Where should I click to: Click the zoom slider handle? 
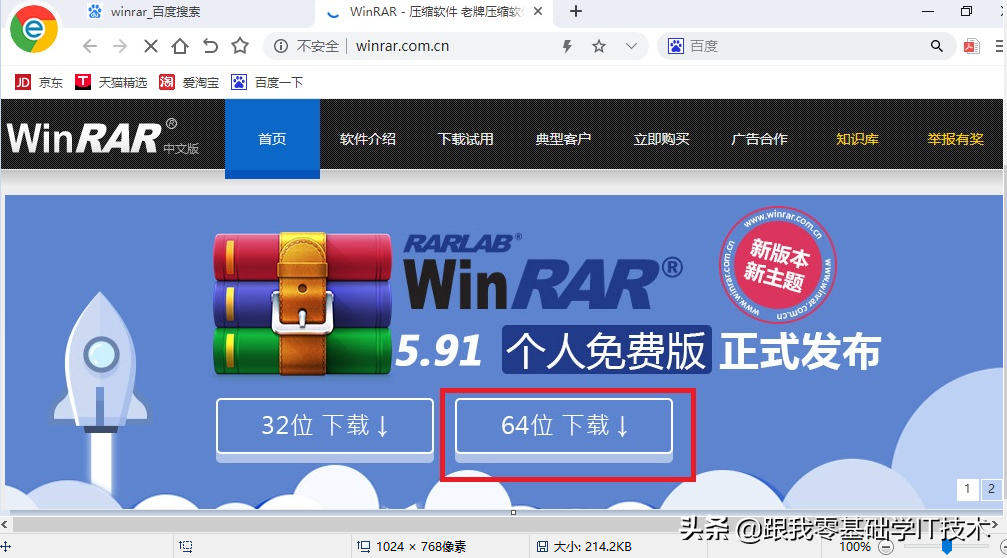947,546
